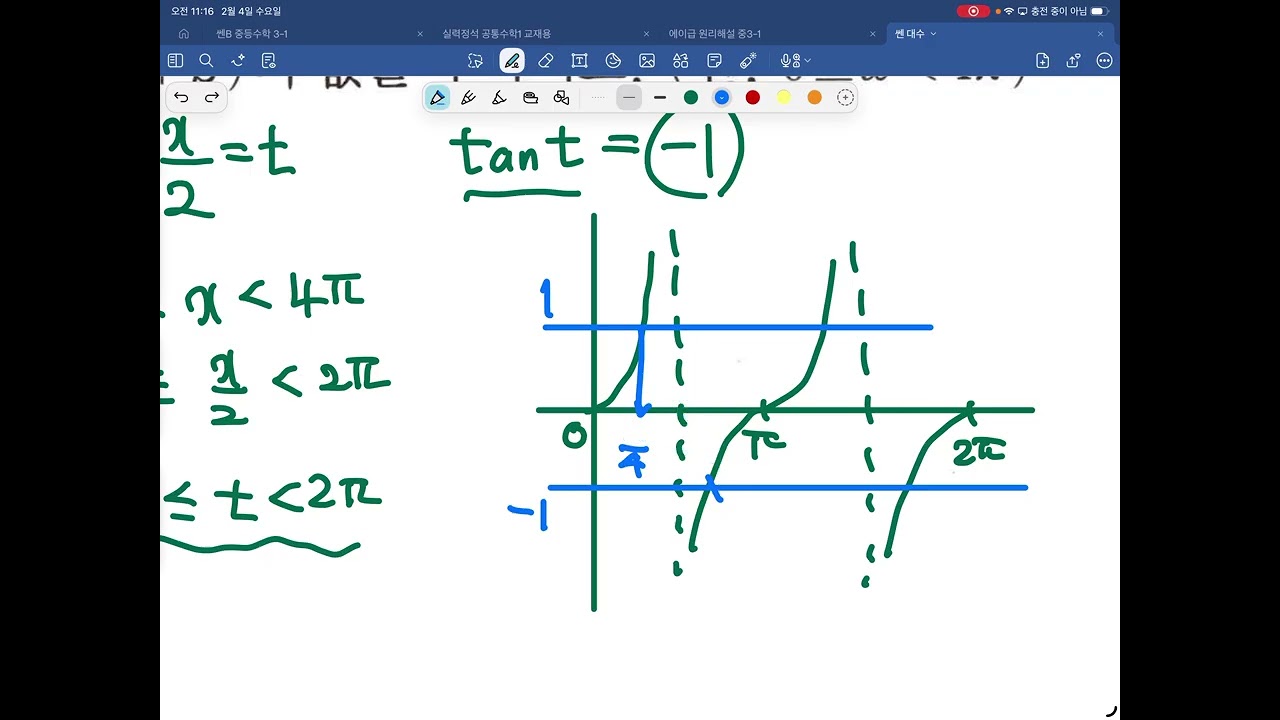The image size is (1280, 720).
Task: Close the 에이급 원리해설 중3-1 tab
Action: (x=873, y=33)
